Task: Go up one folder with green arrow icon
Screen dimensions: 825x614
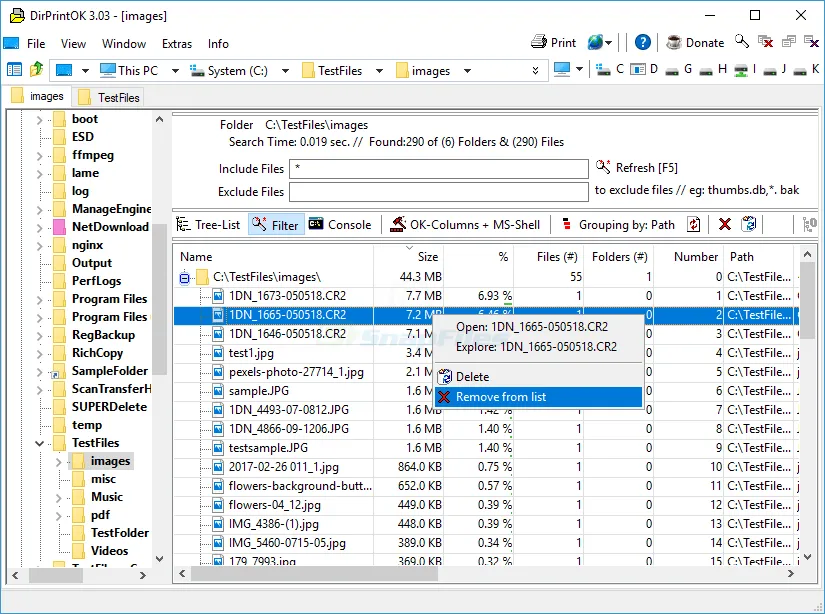Action: point(37,69)
